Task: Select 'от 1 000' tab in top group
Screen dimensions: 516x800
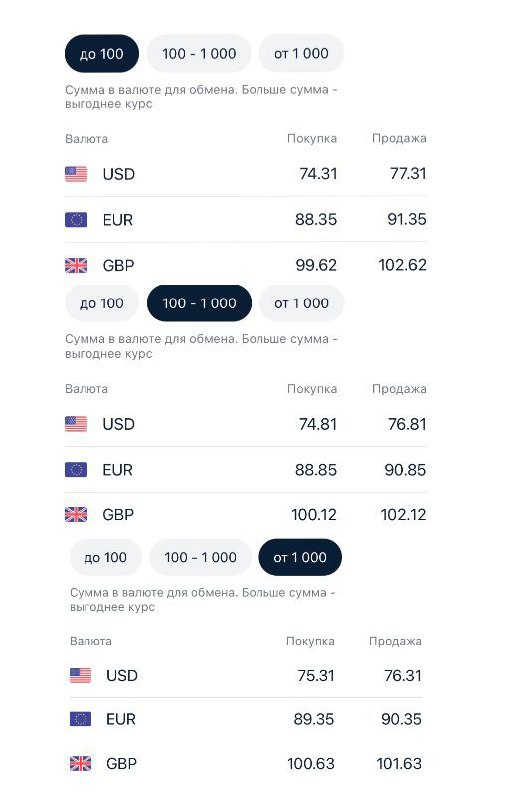Action: click(x=301, y=54)
